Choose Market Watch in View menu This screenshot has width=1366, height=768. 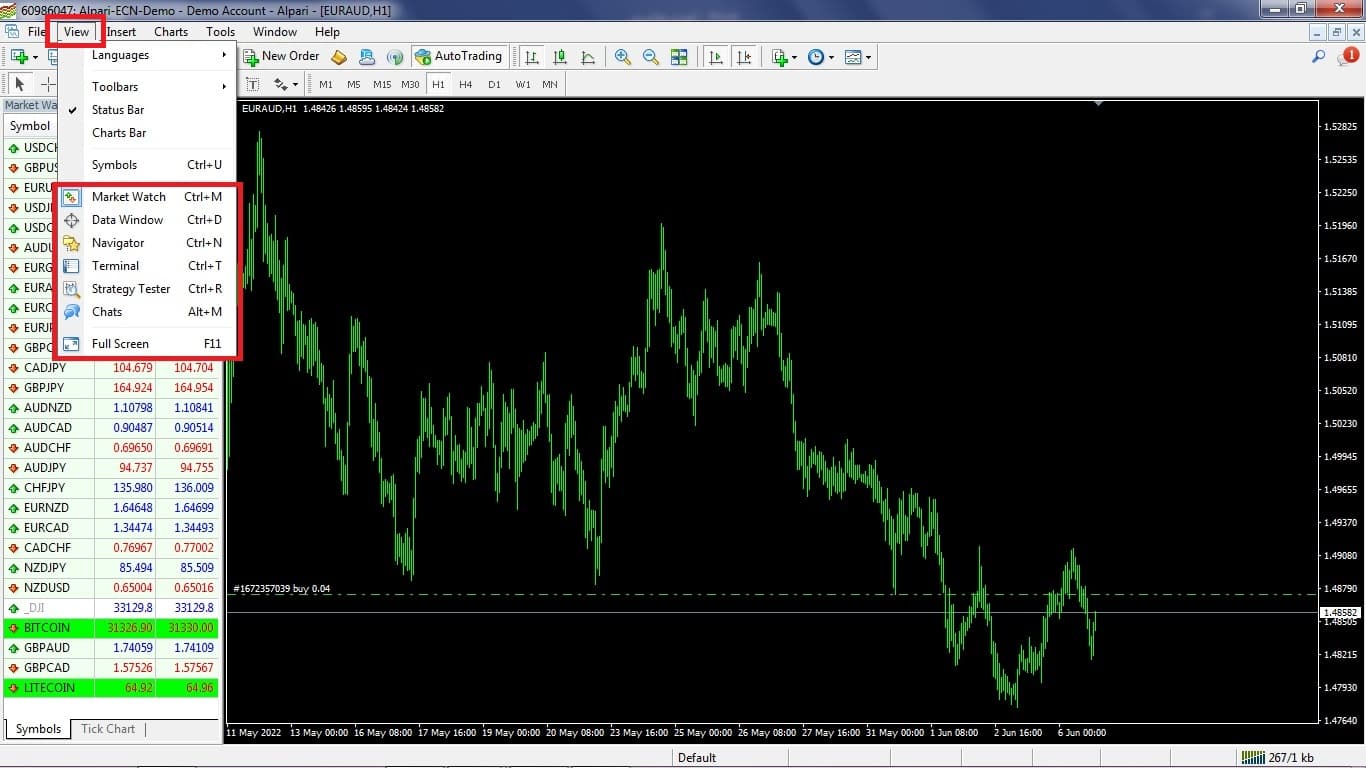point(148,197)
